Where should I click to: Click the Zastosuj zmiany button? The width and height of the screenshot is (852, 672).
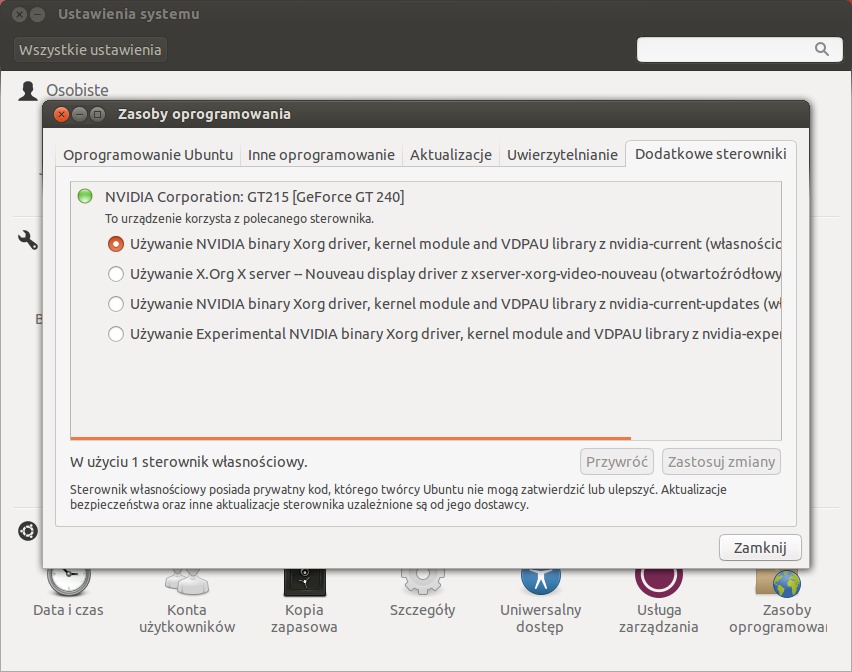coord(721,462)
